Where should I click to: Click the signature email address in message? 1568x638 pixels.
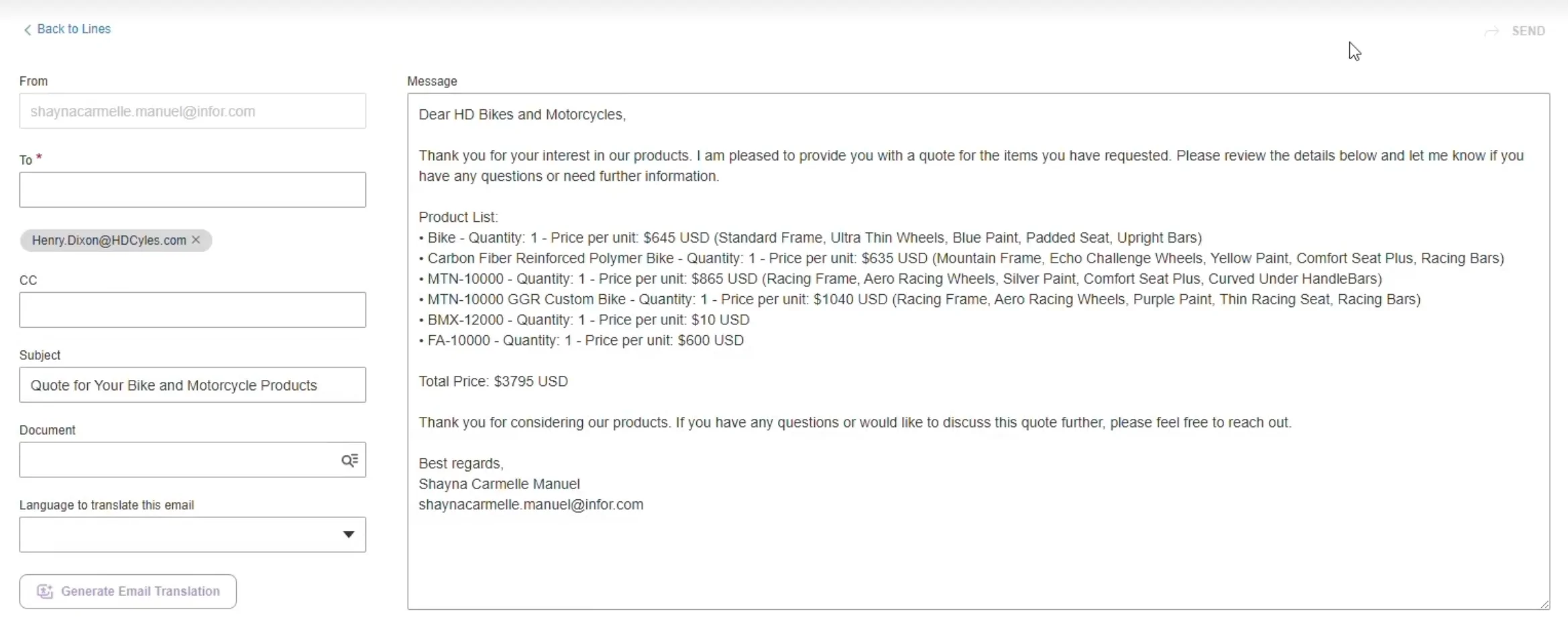(530, 505)
